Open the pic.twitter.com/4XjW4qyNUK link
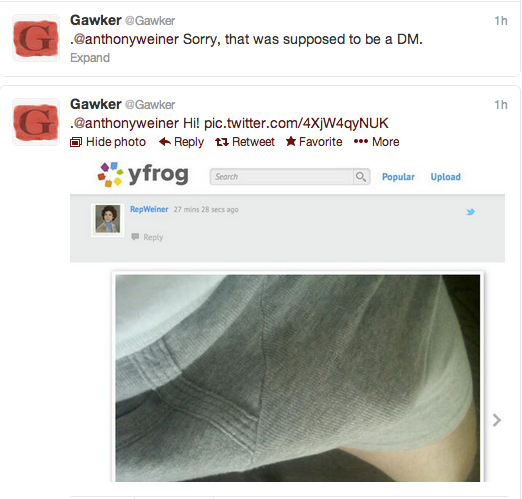Screen dimensions: 522x499 coord(296,123)
